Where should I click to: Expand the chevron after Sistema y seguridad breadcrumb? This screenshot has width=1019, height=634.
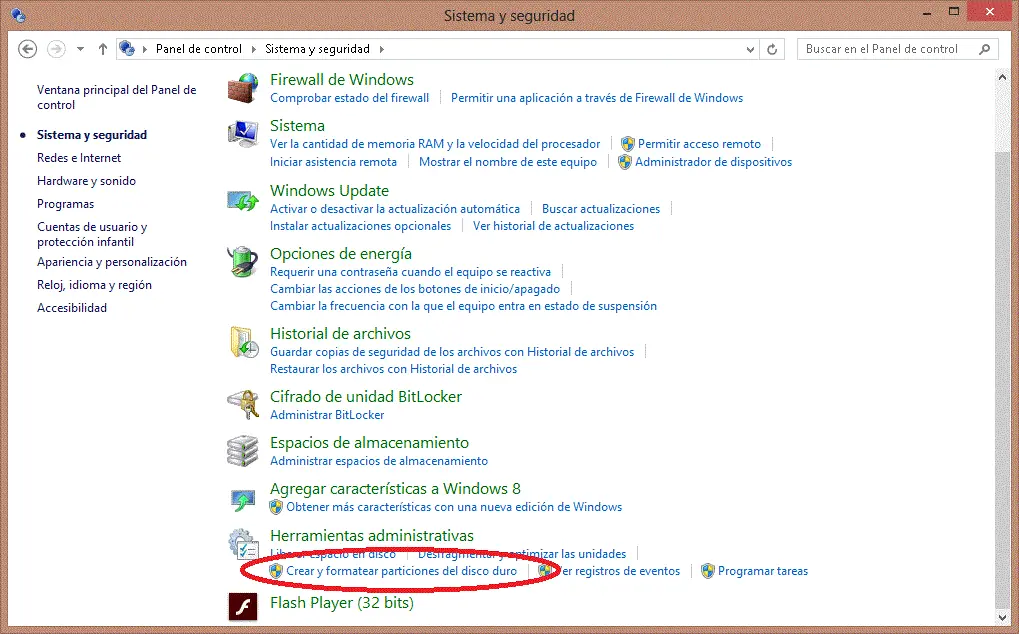pos(381,49)
